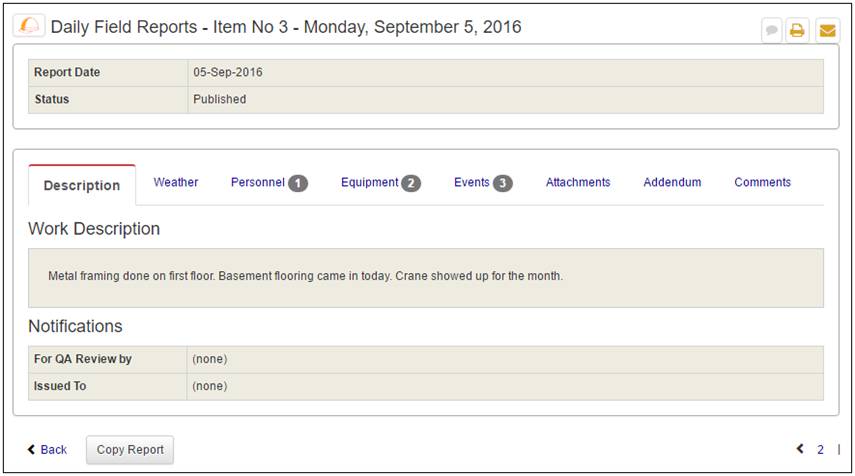
Task: Click the Events count badge 3
Action: point(503,183)
